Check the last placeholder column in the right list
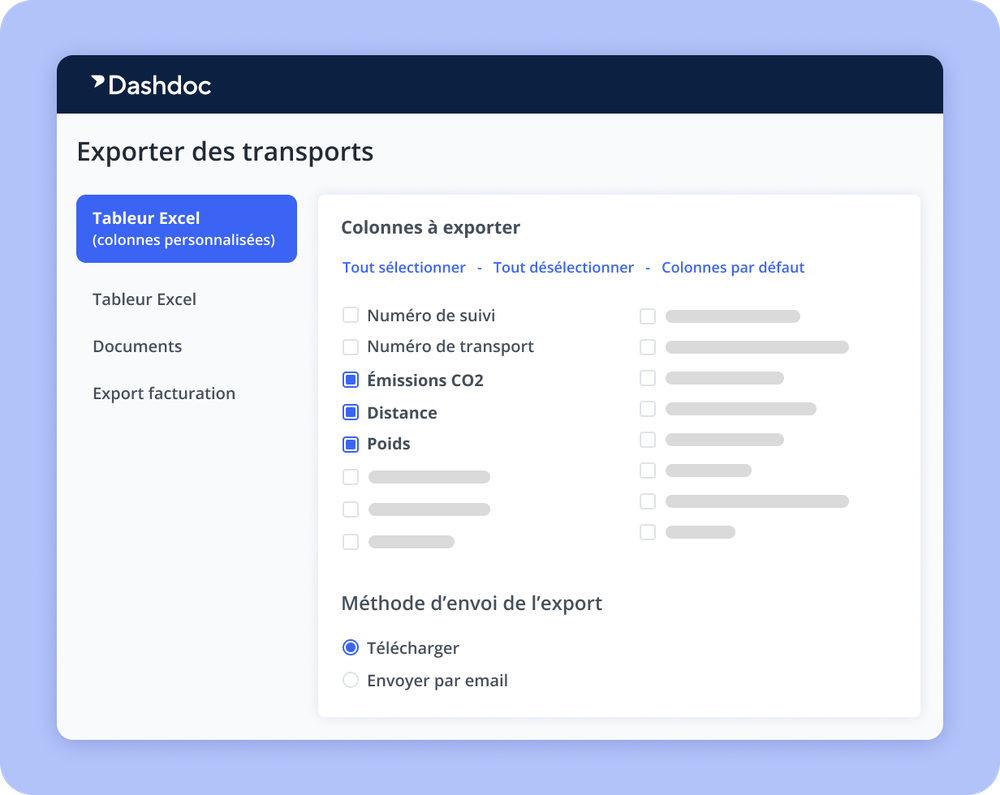 (647, 531)
